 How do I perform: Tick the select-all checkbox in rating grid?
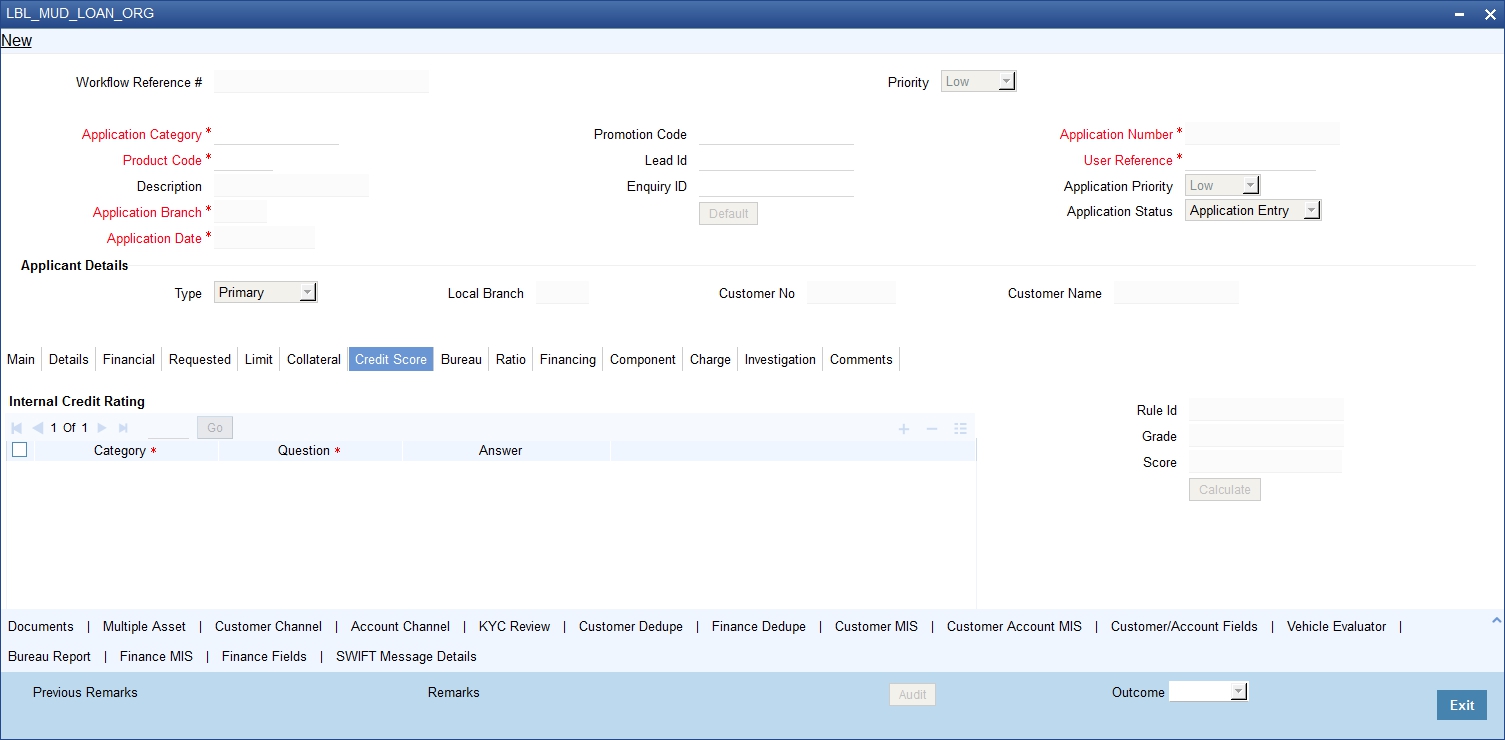19,450
